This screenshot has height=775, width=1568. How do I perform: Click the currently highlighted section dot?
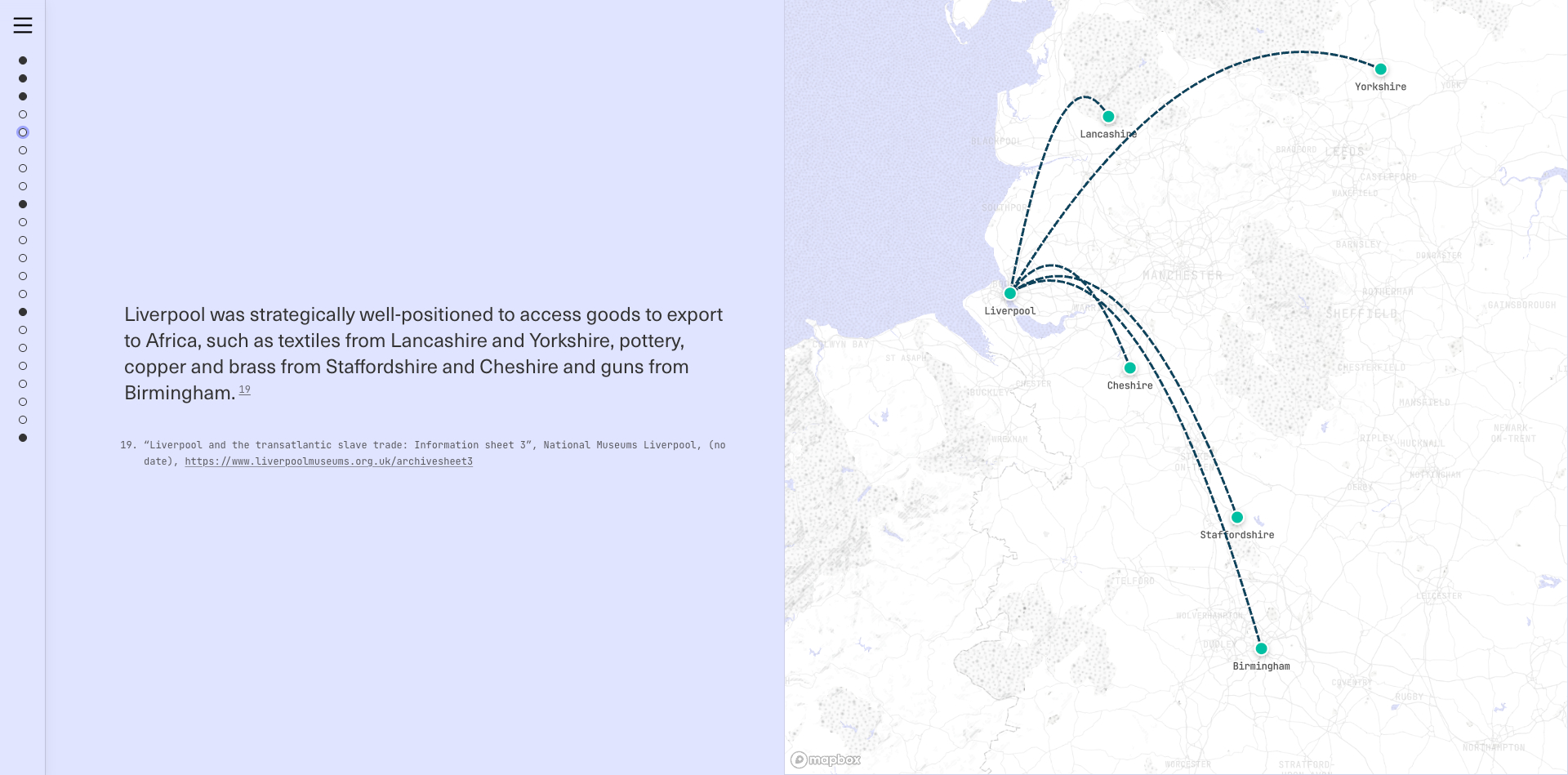pyautogui.click(x=23, y=132)
